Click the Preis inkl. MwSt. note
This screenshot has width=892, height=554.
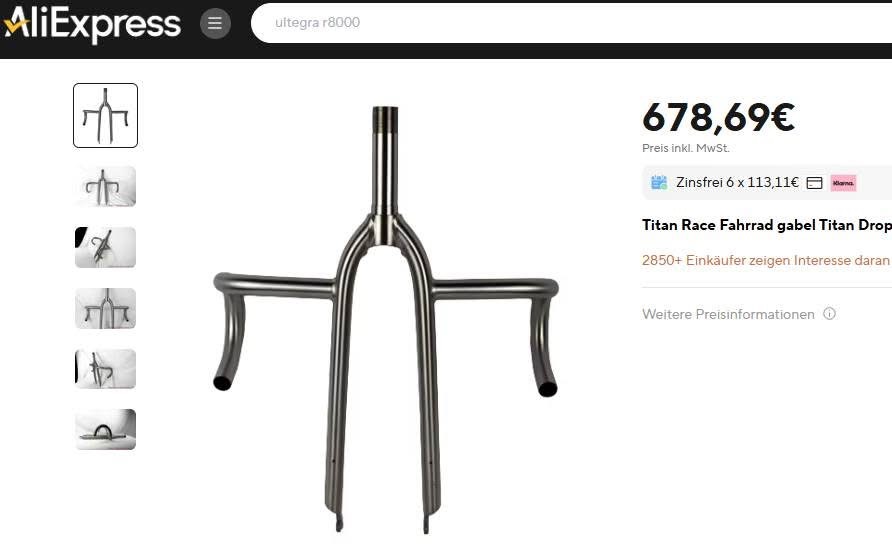tap(685, 148)
